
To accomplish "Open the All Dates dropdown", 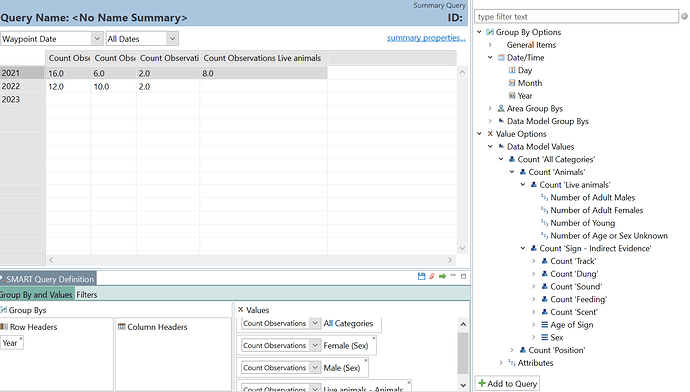I will 172,39.
